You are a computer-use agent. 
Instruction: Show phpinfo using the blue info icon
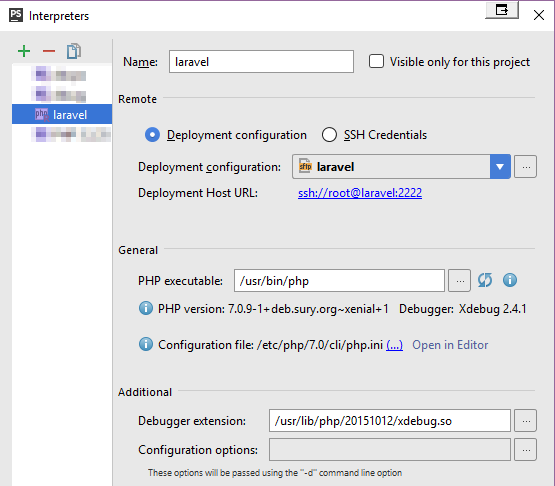510,280
